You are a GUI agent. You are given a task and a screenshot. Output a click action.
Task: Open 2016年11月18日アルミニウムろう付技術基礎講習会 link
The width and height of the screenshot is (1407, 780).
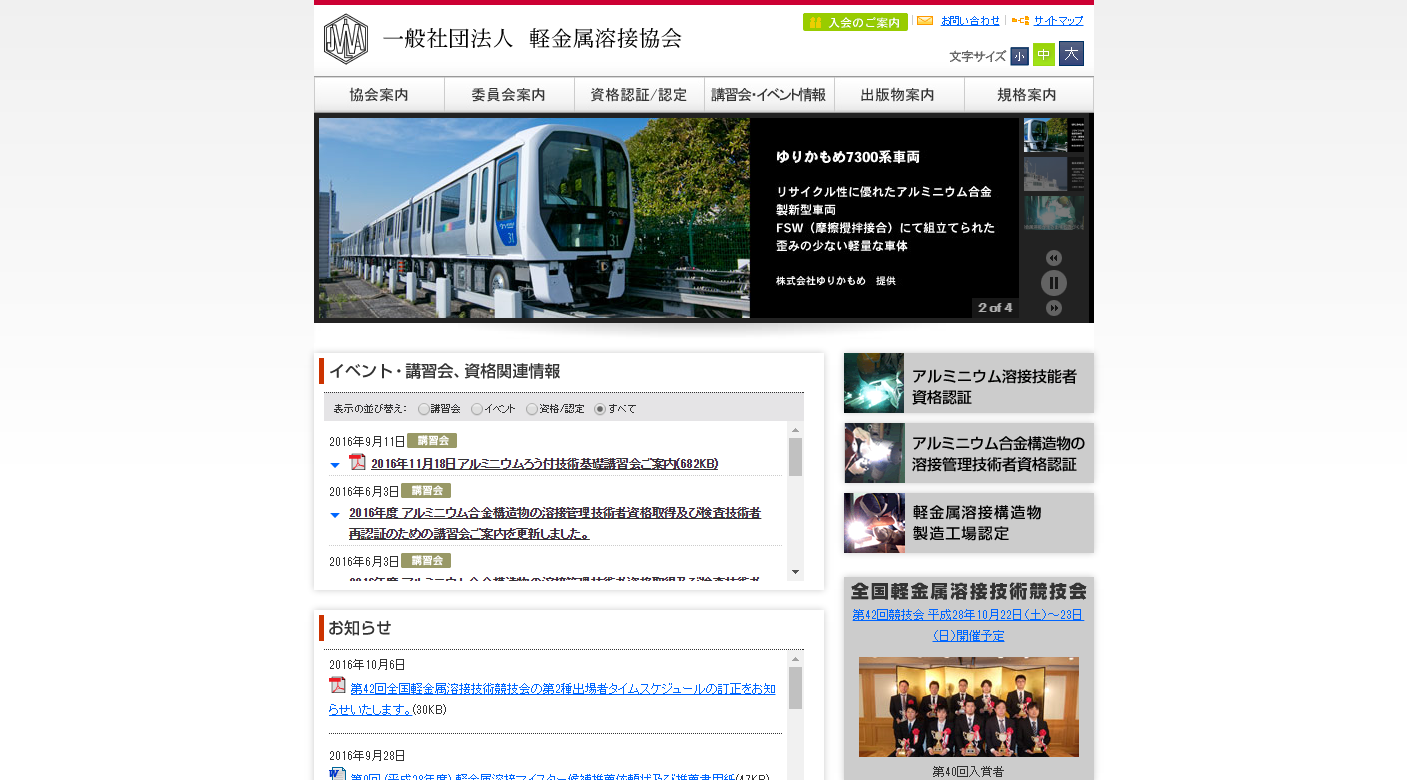tap(544, 464)
